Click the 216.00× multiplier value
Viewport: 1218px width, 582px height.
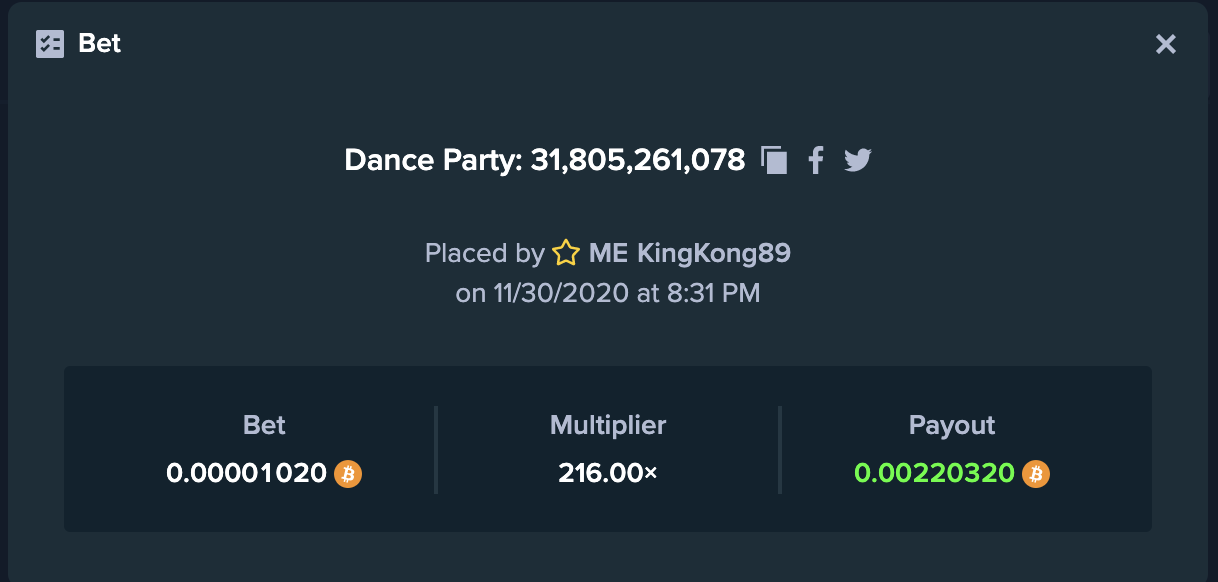608,473
